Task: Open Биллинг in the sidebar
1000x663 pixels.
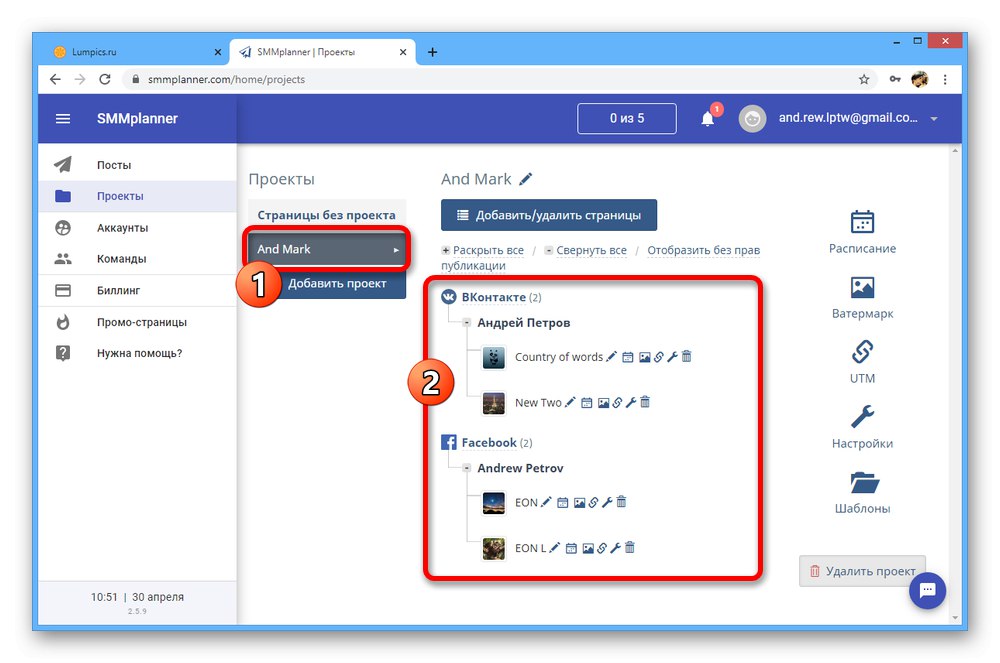Action: (138, 290)
